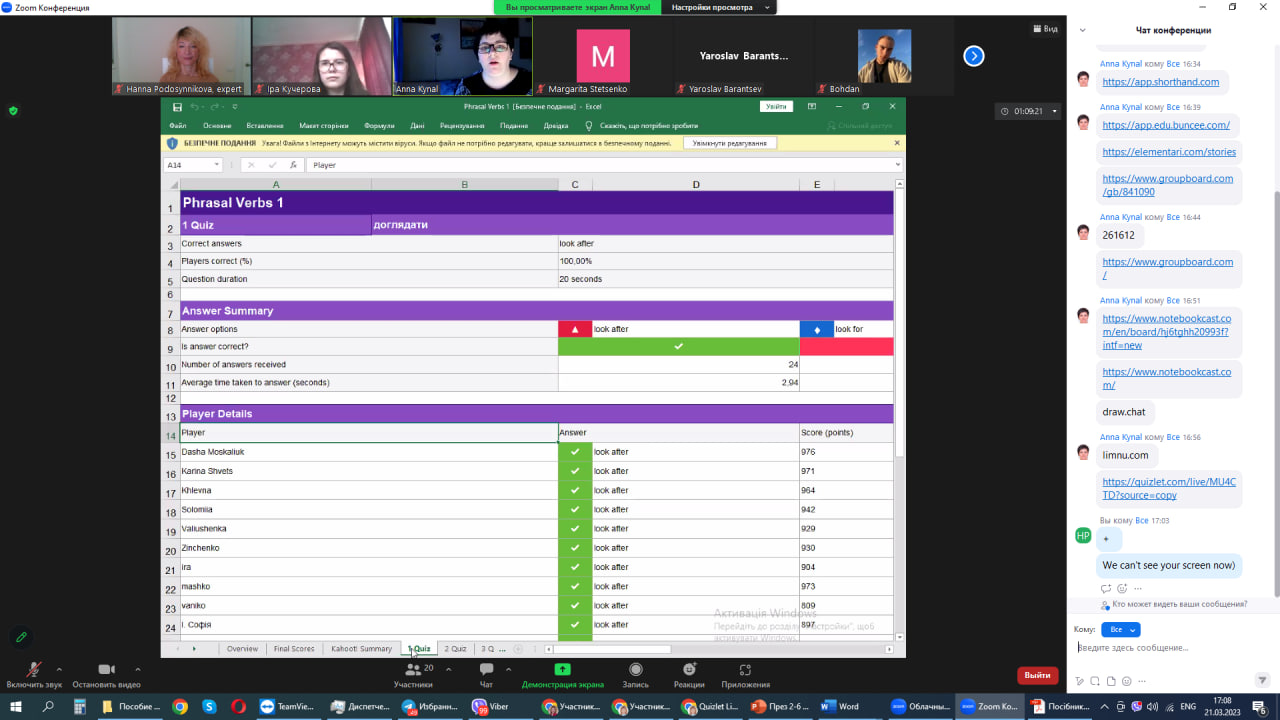This screenshot has width=1280, height=720.
Task: Stop the video camera
Action: coord(106,671)
